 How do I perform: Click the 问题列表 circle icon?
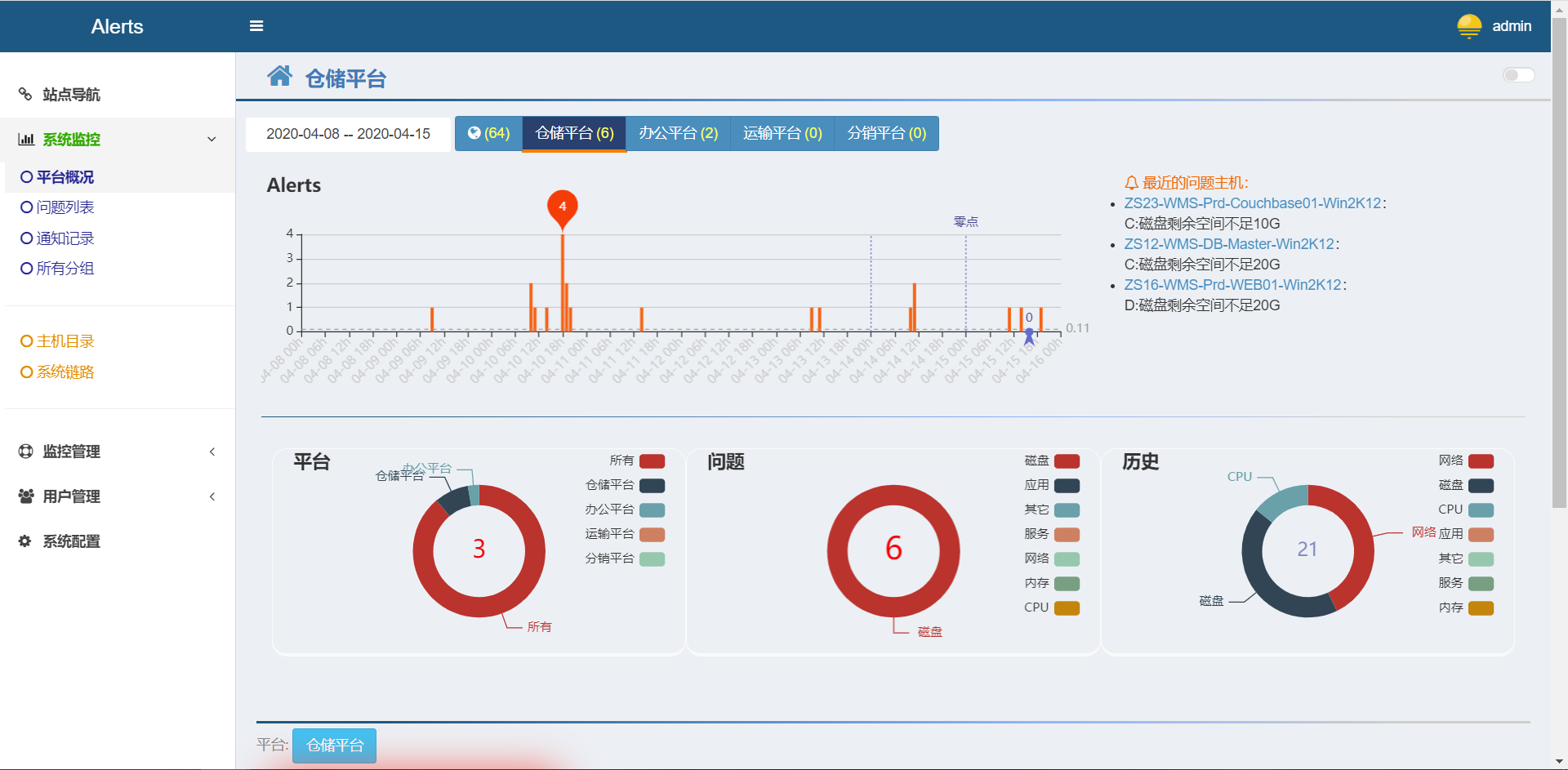[x=27, y=207]
